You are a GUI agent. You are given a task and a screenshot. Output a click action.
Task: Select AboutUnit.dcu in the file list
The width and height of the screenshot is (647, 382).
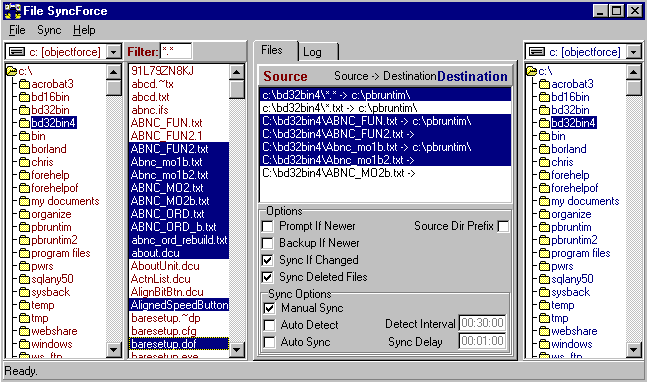(x=179, y=266)
